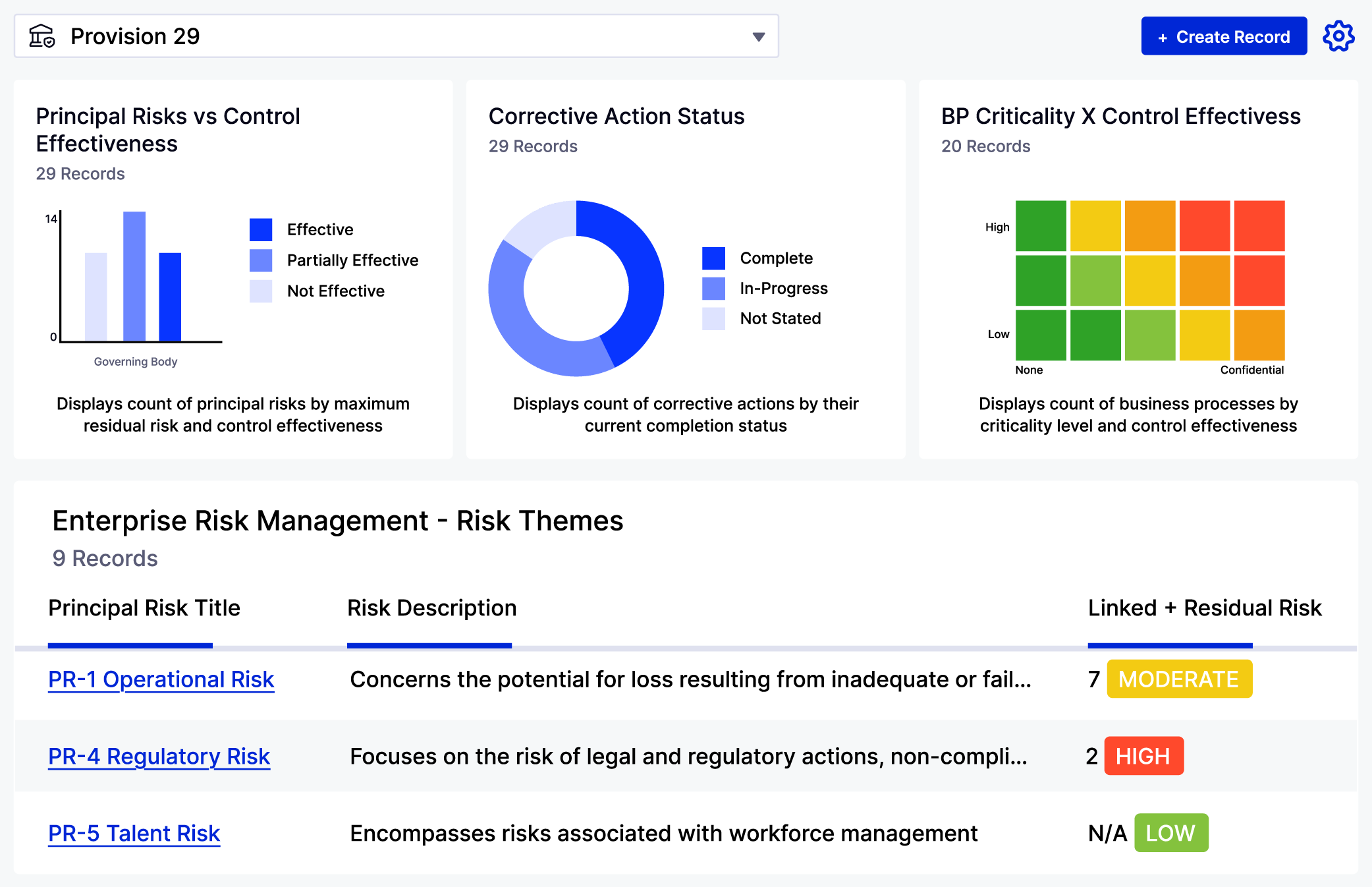The image size is (1372, 887).
Task: Open the PR-5 Talent Risk link
Action: click(134, 834)
